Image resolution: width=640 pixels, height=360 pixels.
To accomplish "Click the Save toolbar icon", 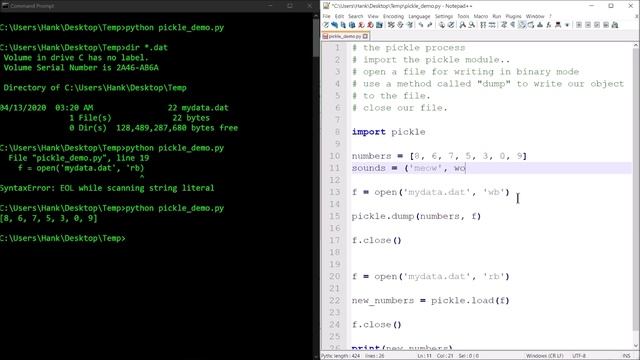I will [x=343, y=25].
